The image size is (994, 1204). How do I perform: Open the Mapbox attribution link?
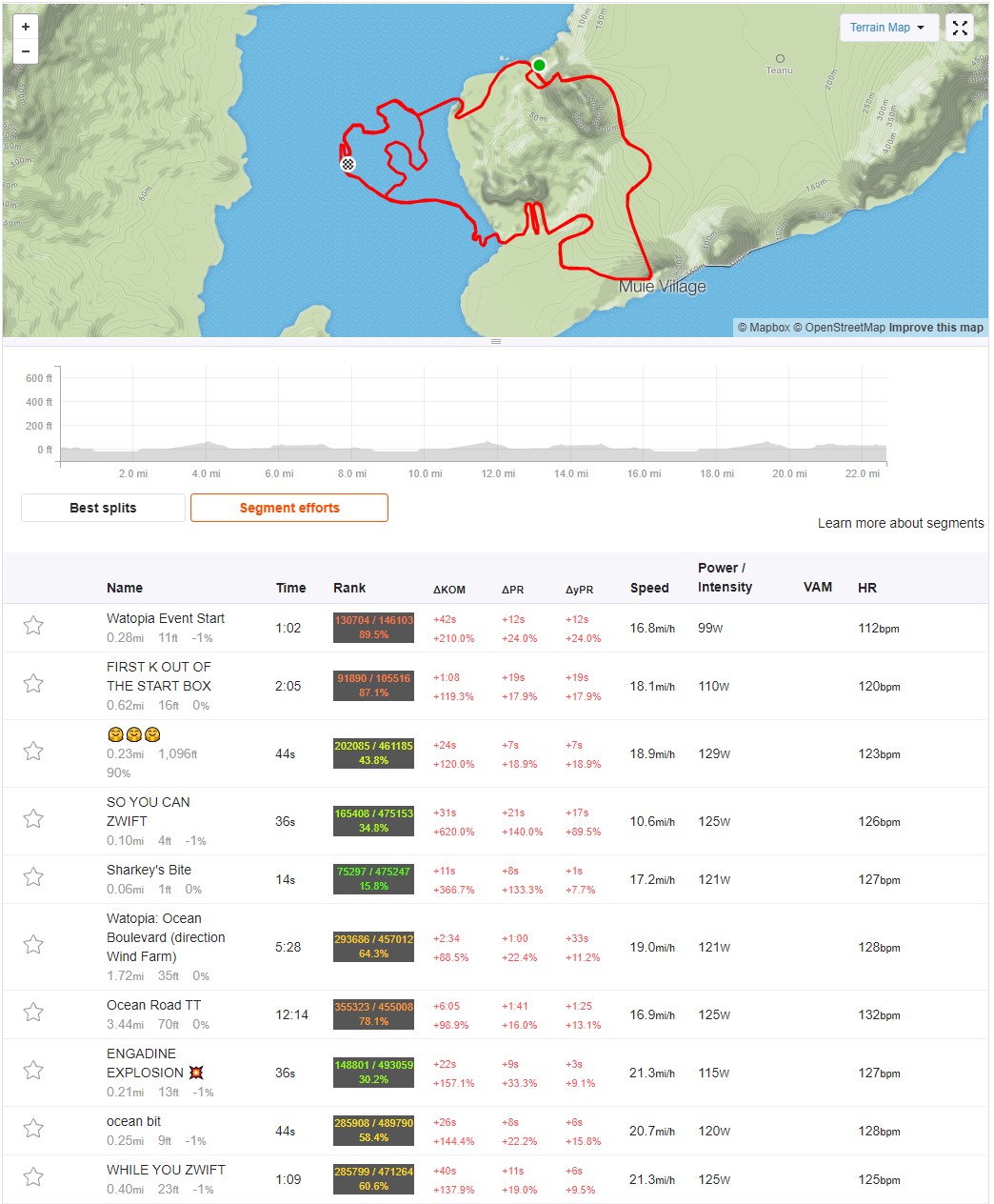[x=764, y=327]
